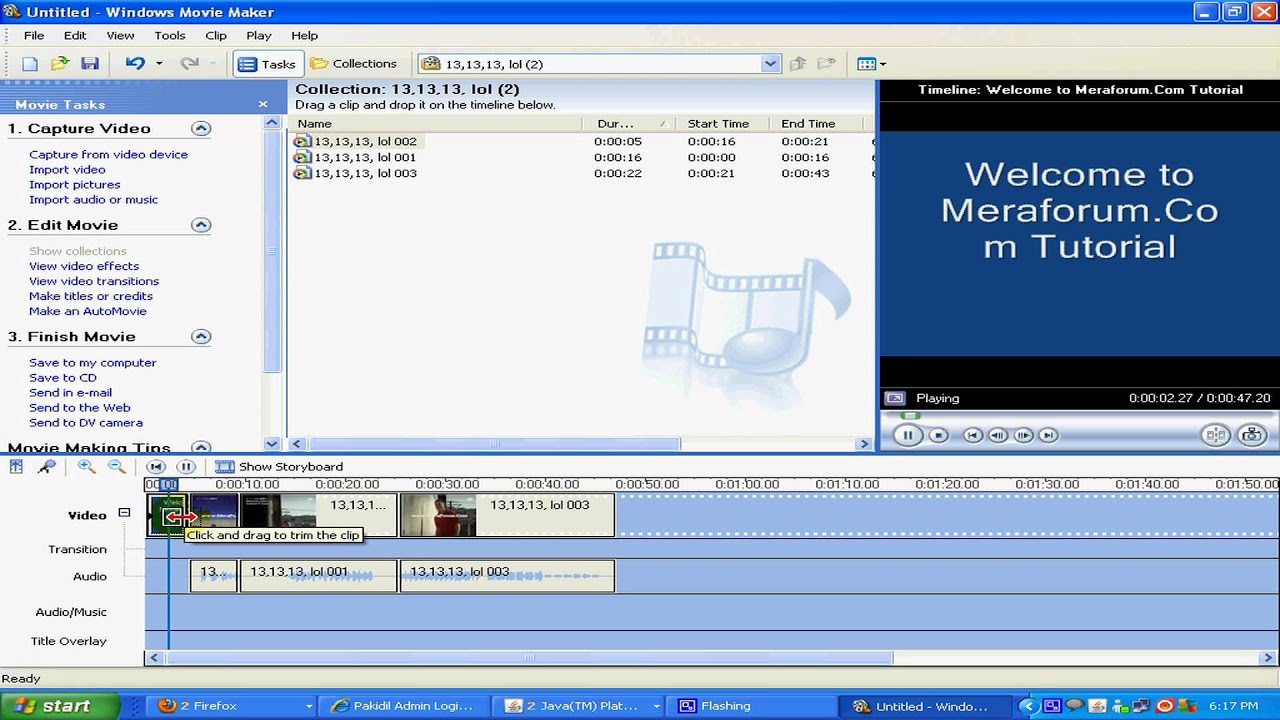
Task: Click the Redo arrow icon
Action: click(x=189, y=64)
